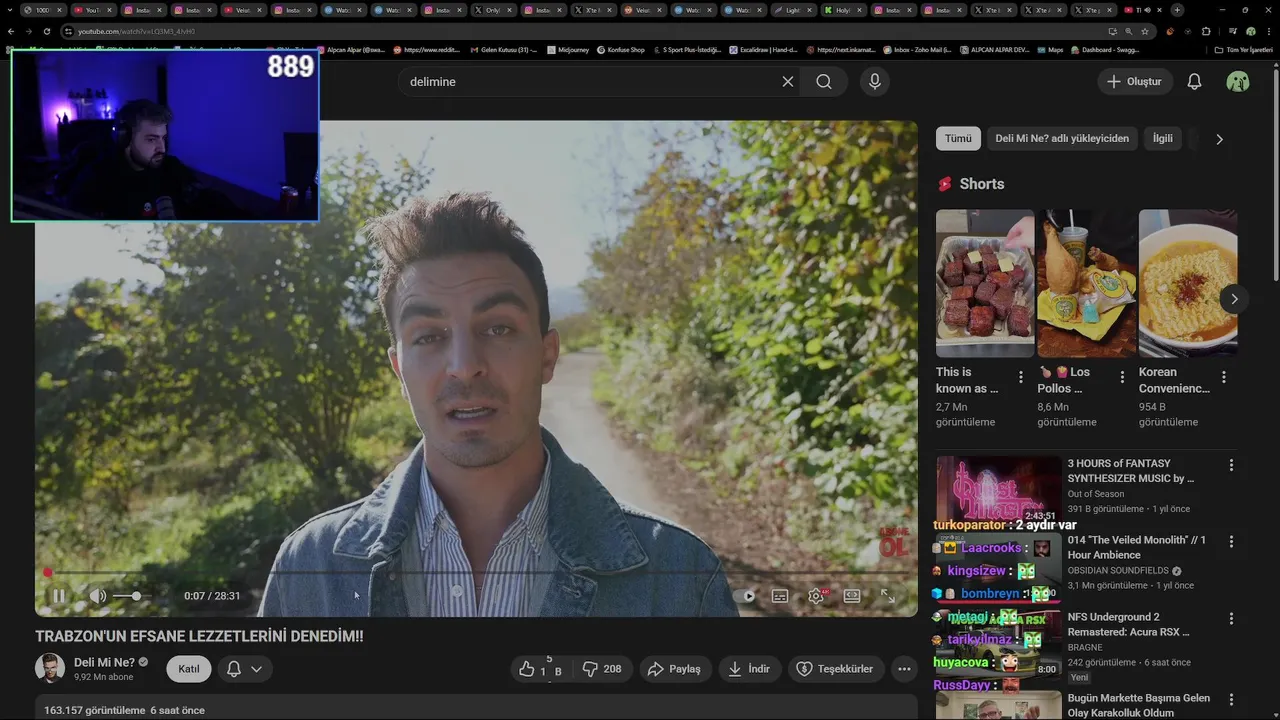Open the Tüm Yer İşaretleri bookmarks folder
This screenshot has width=1280, height=720.
tap(1243, 49)
